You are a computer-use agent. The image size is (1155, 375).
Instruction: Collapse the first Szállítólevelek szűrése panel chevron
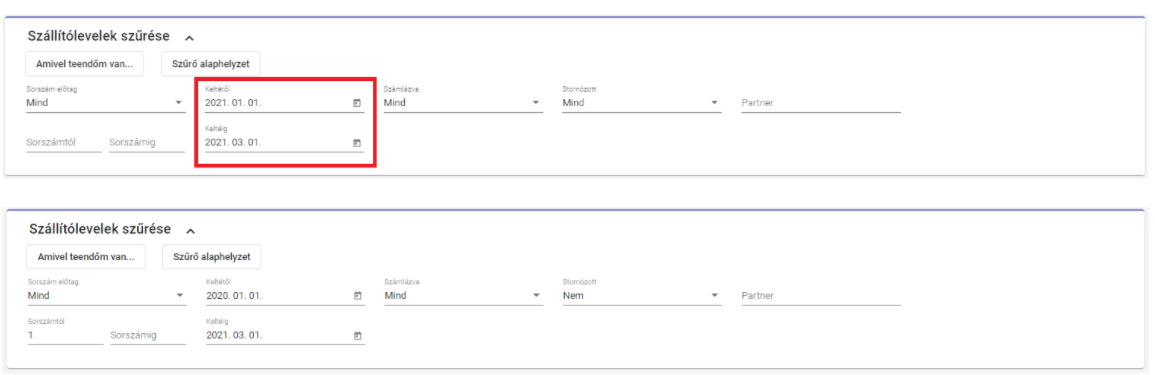click(x=189, y=37)
